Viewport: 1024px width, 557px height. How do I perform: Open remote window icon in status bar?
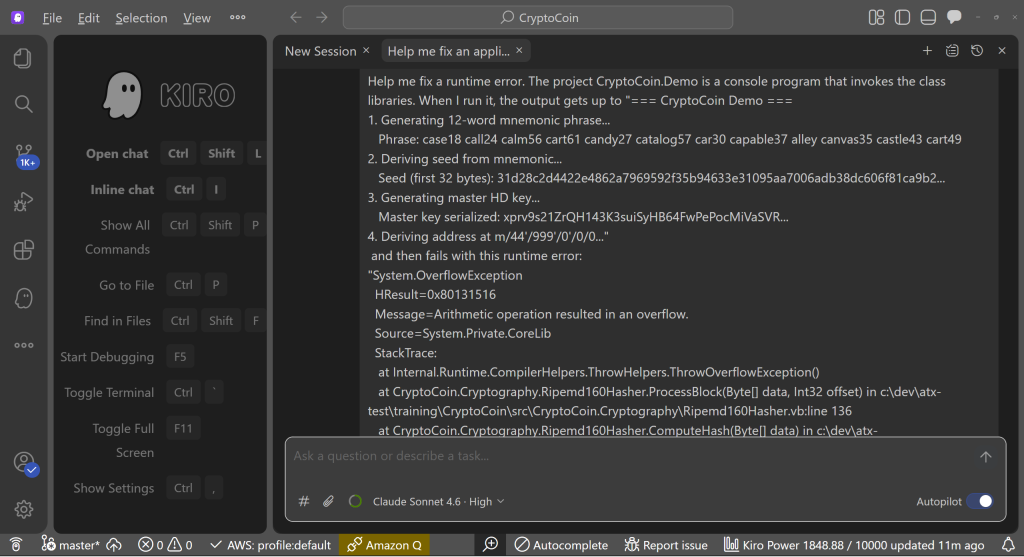(x=16, y=544)
